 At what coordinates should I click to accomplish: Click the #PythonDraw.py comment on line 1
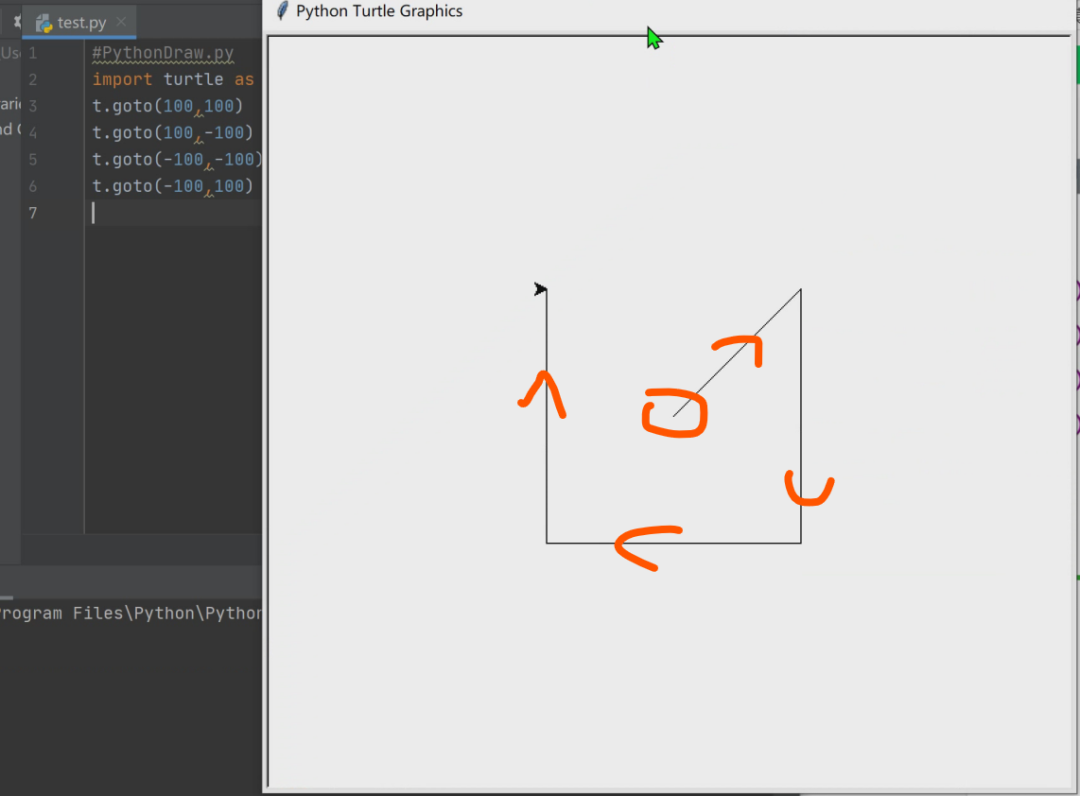pyautogui.click(x=163, y=53)
